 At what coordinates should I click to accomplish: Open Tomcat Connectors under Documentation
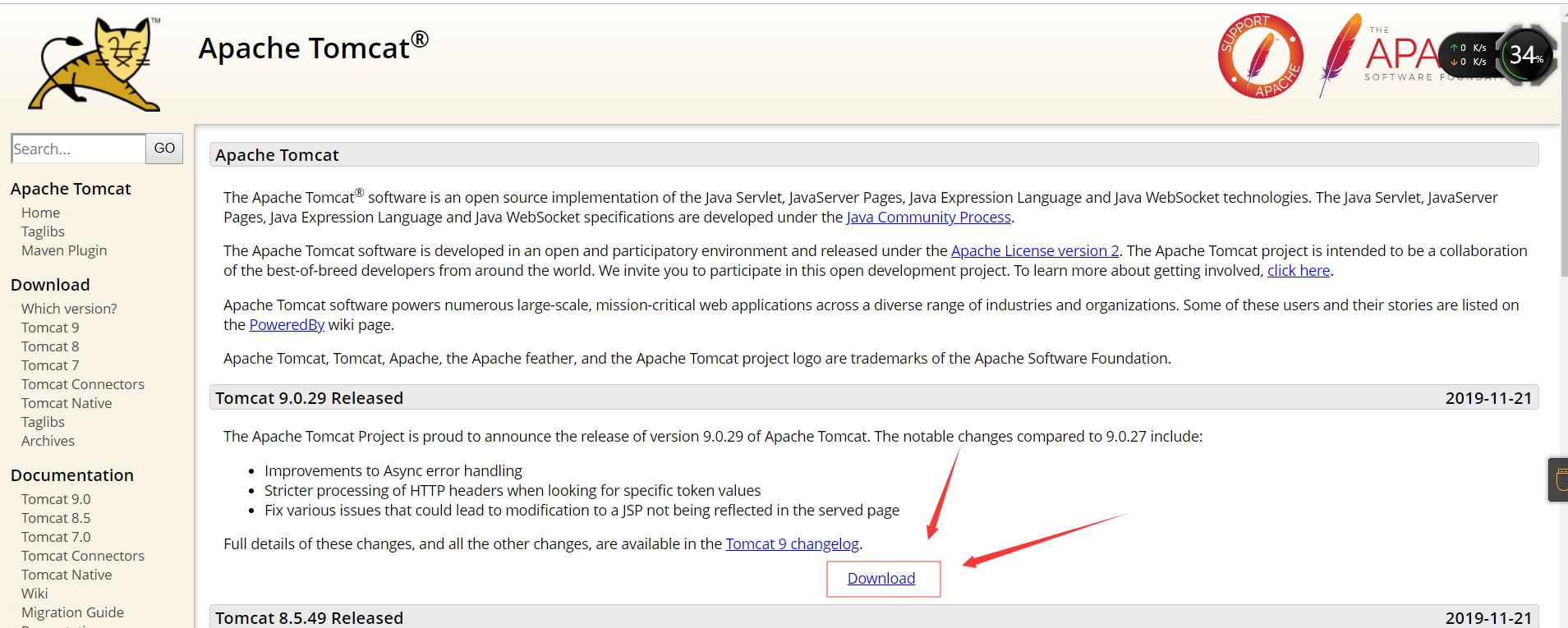(x=83, y=556)
